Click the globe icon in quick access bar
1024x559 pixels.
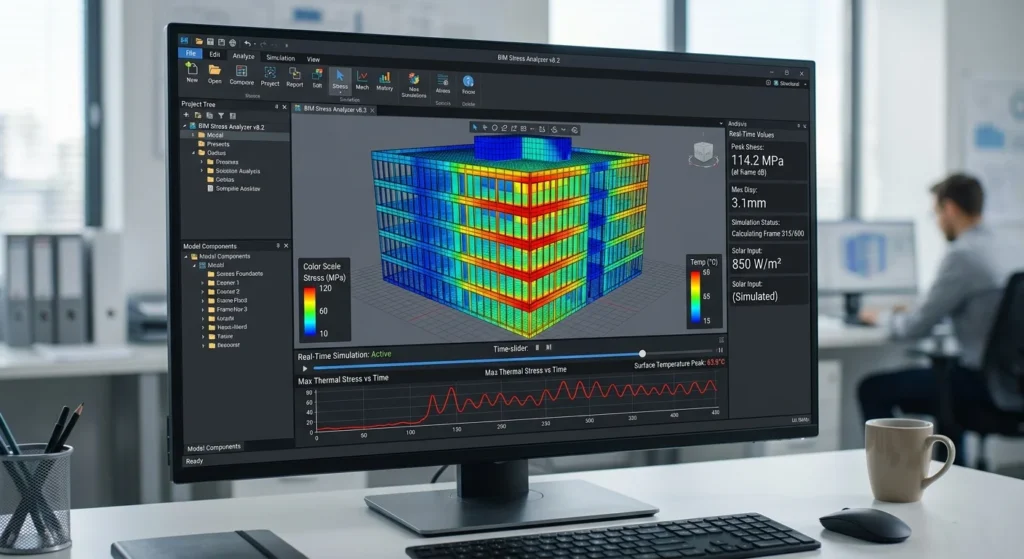pos(232,42)
